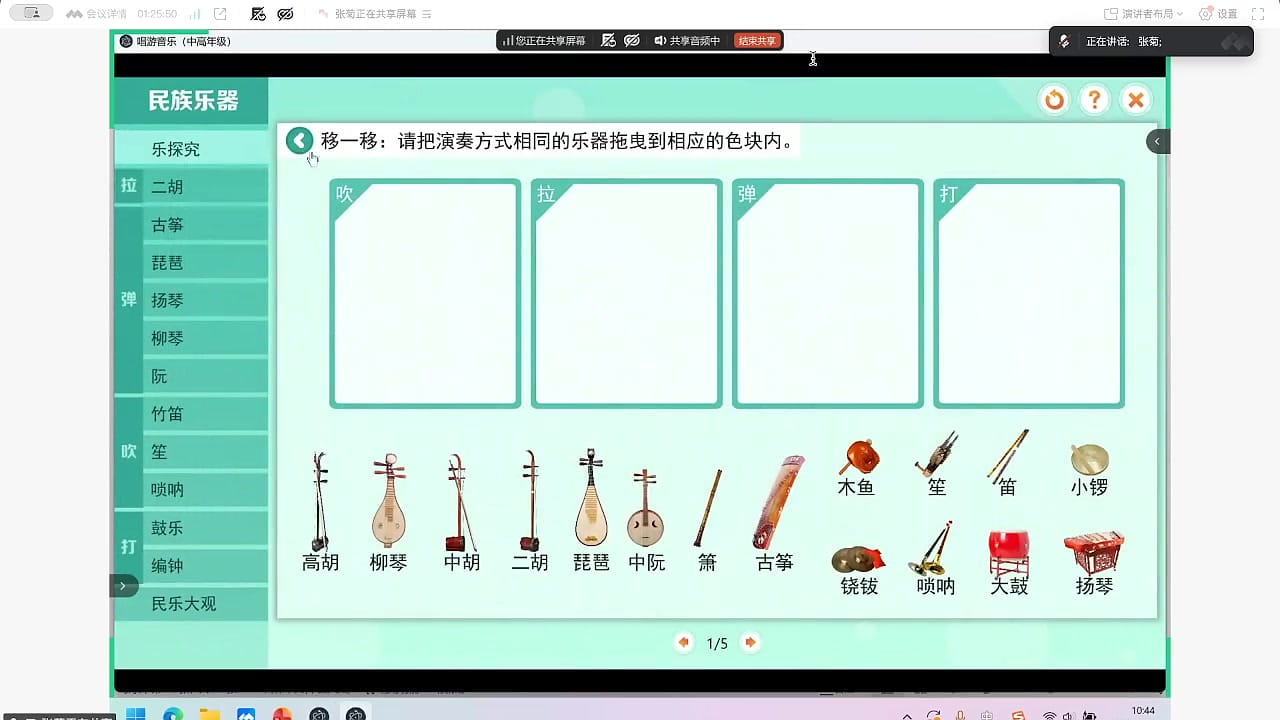Toggle 共享音频中 audio sharing
Screen dimensions: 1280x720
pos(687,41)
